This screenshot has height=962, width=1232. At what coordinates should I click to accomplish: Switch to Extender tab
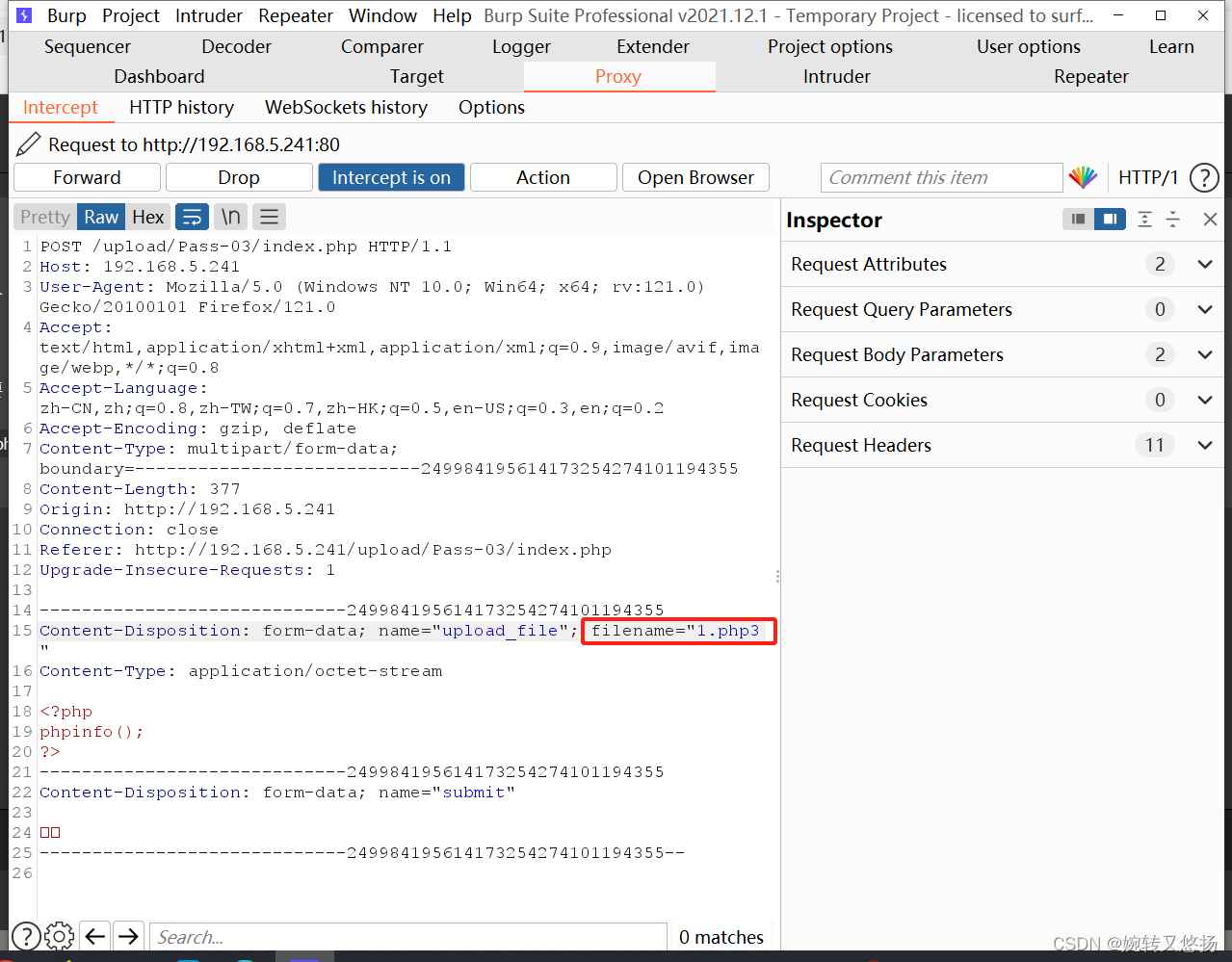tap(653, 46)
